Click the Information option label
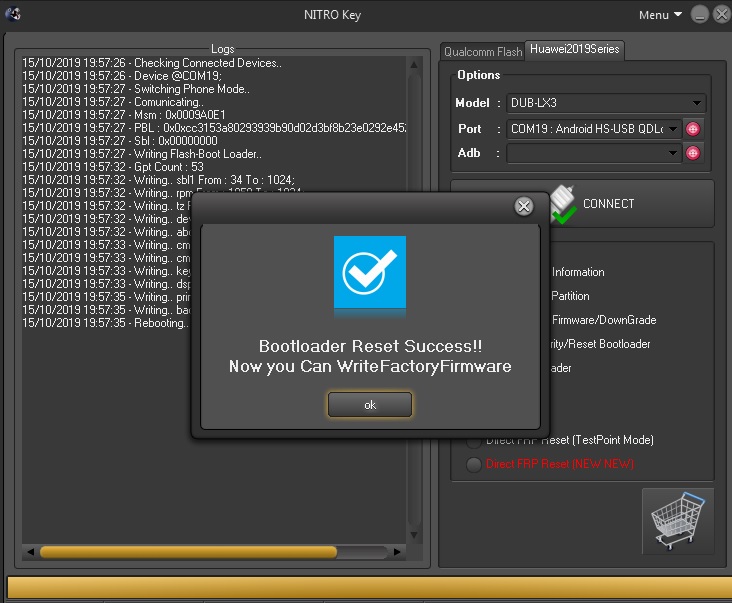732x603 pixels. [578, 272]
